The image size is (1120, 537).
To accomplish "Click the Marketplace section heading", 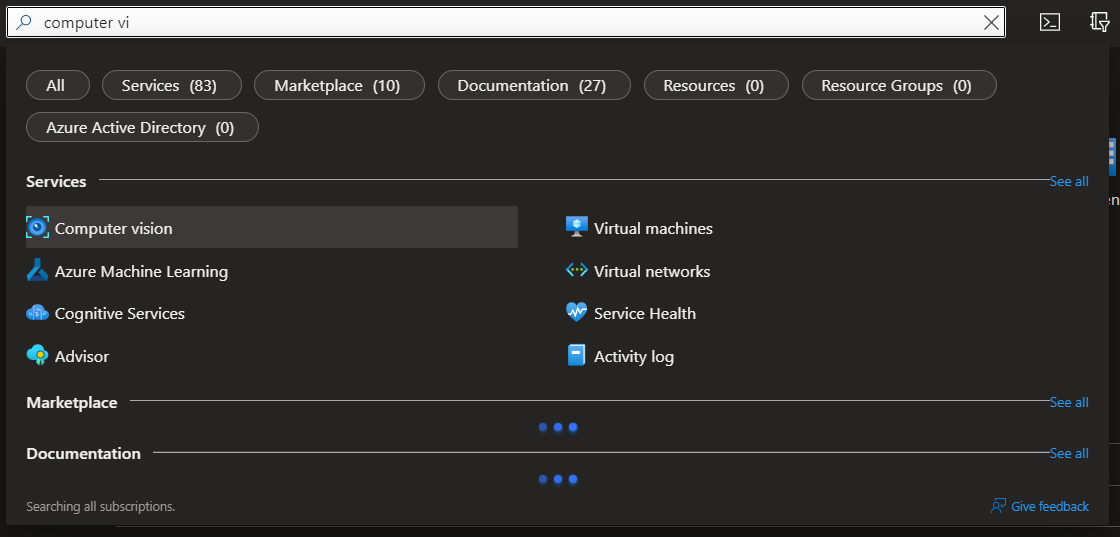I will point(71,403).
